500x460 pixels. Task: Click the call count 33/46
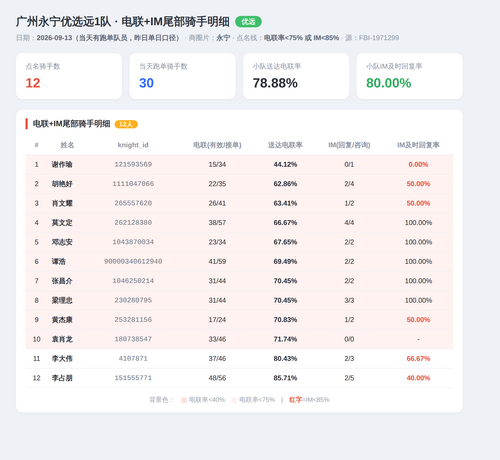pos(217,339)
